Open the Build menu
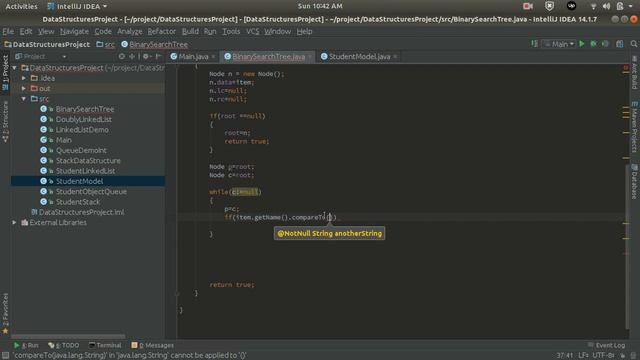Screen dimensions: 640x360 point(190,31)
